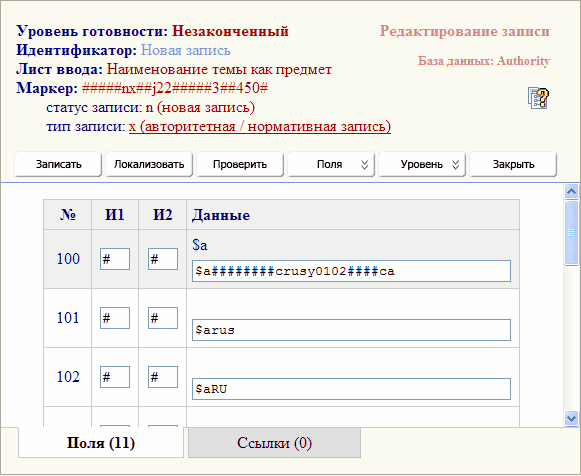Click the И2 column header
The height and width of the screenshot is (476, 581).
163,214
